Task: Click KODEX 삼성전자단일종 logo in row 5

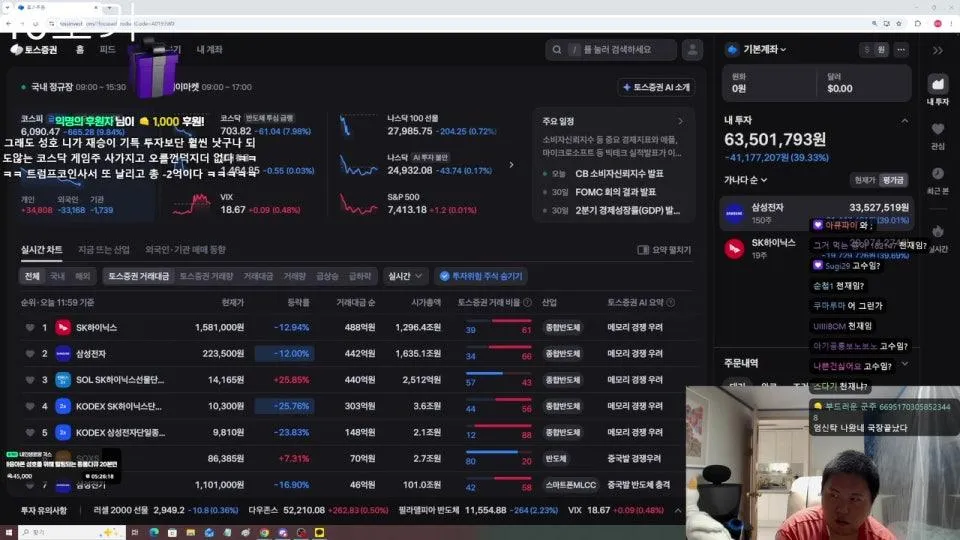Action: (63, 432)
